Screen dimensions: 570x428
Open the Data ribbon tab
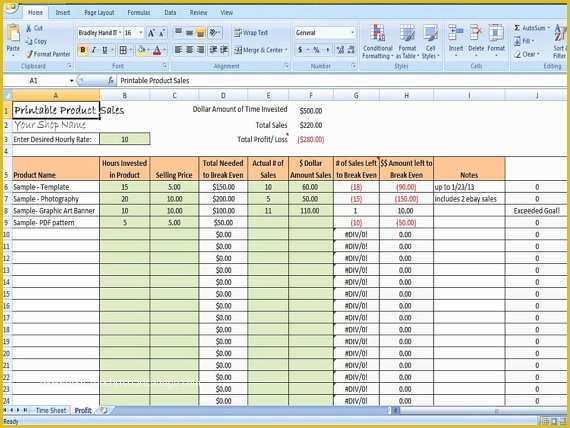[x=170, y=13]
